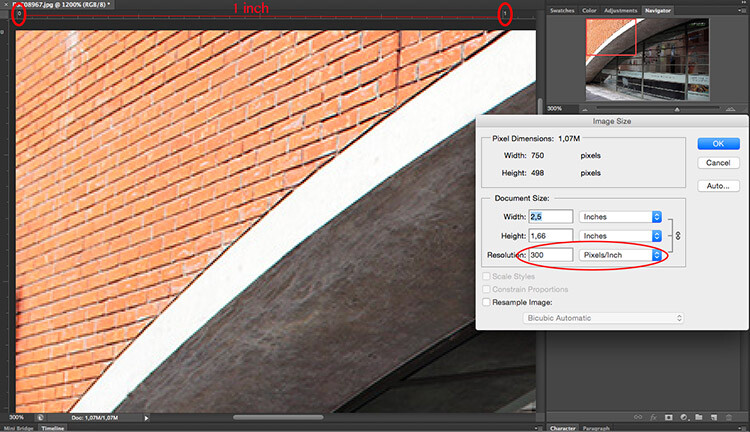Create new adjustment layer icon
750x432 pixels.
click(x=683, y=416)
